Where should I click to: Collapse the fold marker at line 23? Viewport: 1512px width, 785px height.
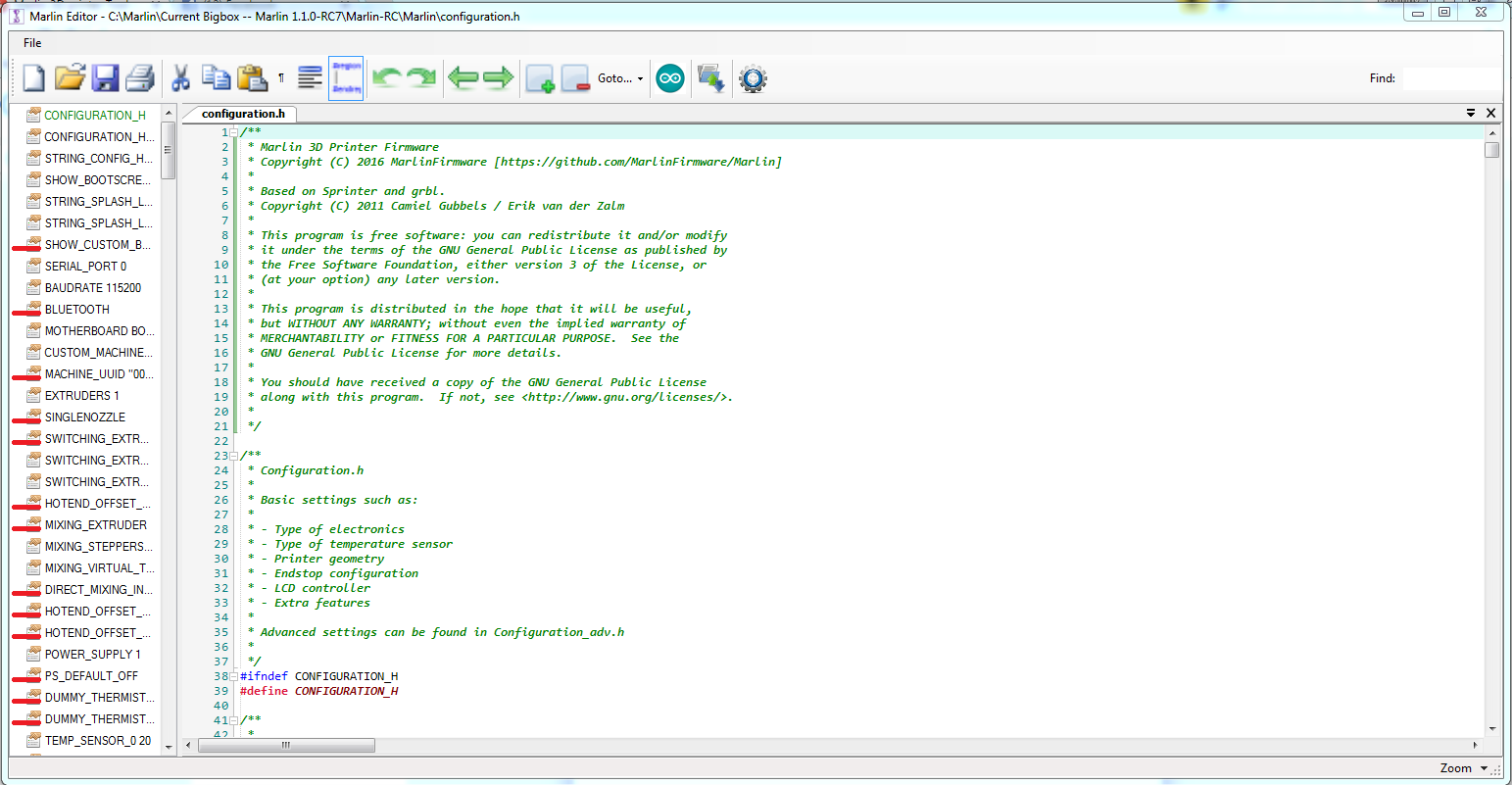234,456
